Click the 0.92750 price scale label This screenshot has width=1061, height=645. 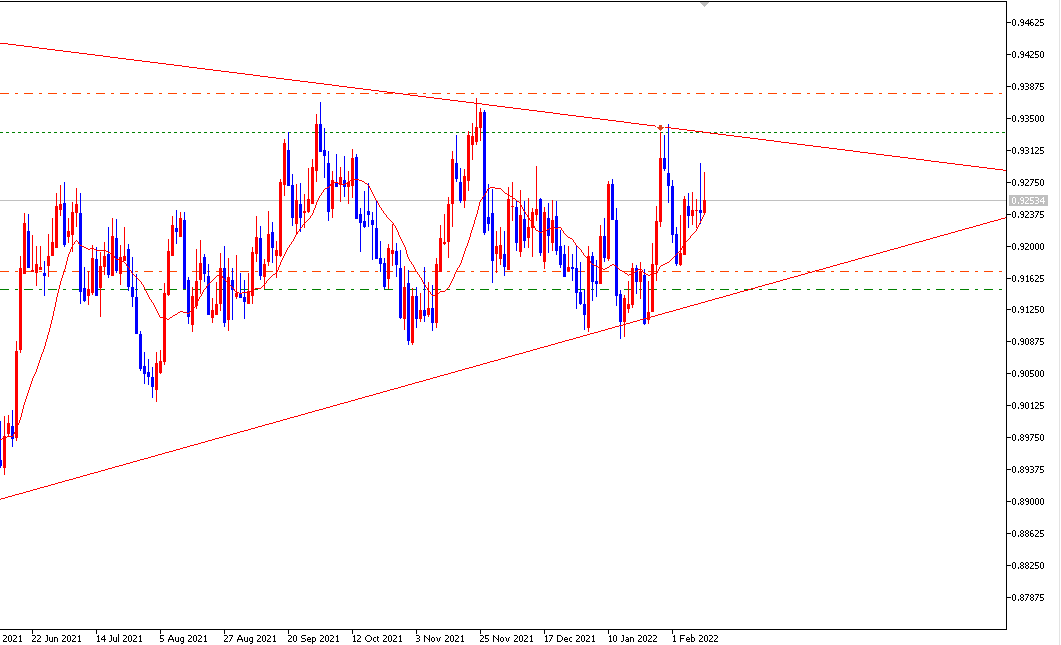point(1028,182)
